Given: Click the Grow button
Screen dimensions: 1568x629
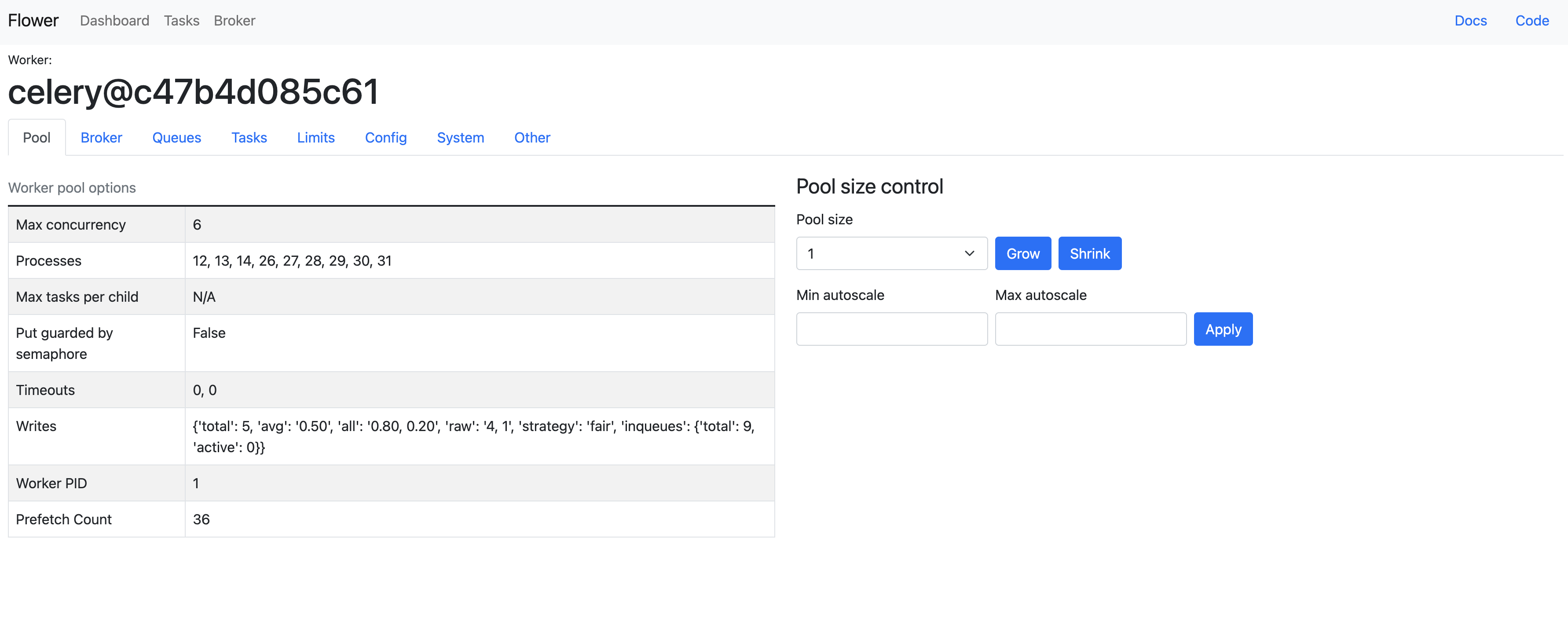Looking at the screenshot, I should 1022,254.
